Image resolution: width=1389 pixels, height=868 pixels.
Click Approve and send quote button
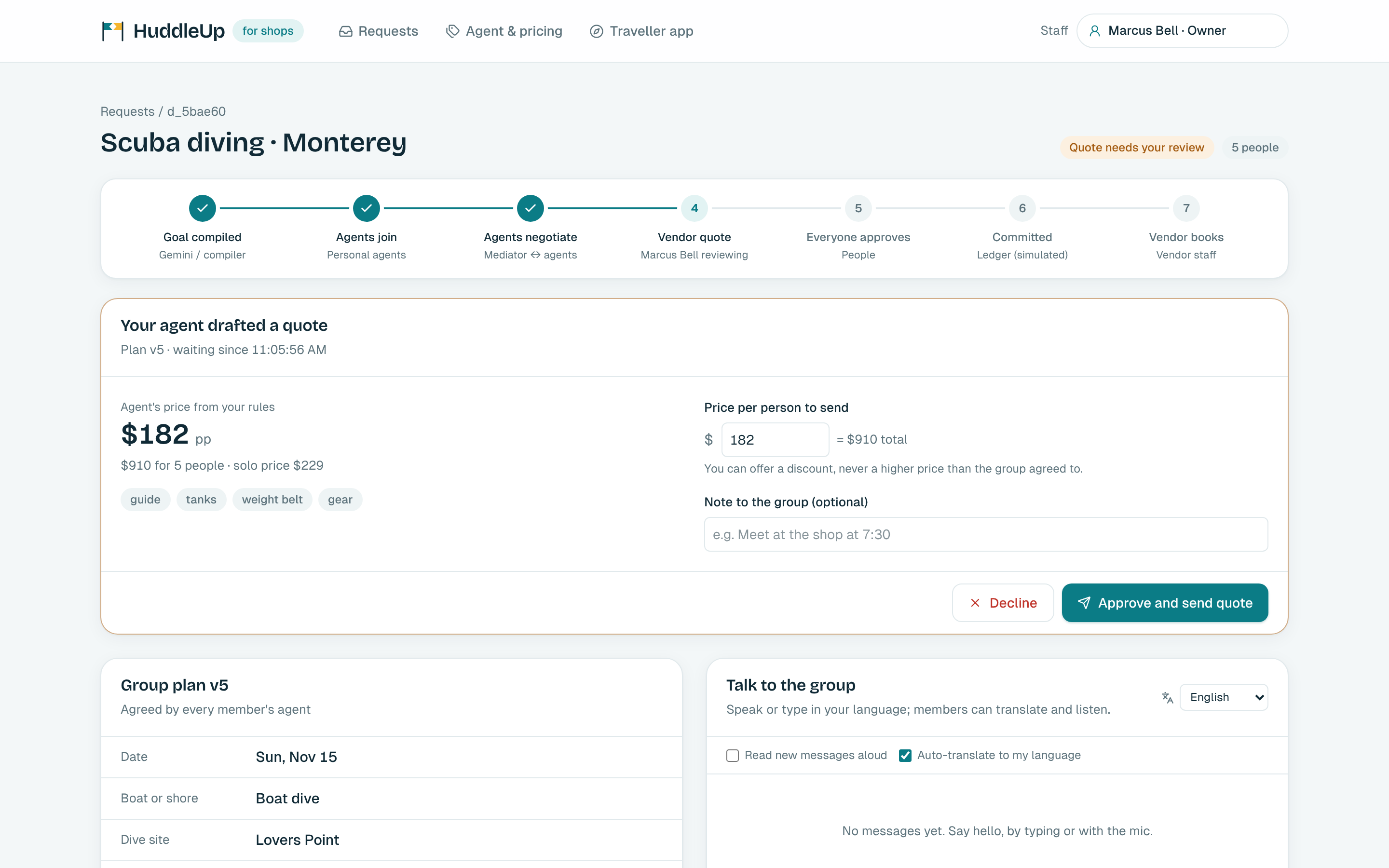(x=1165, y=603)
